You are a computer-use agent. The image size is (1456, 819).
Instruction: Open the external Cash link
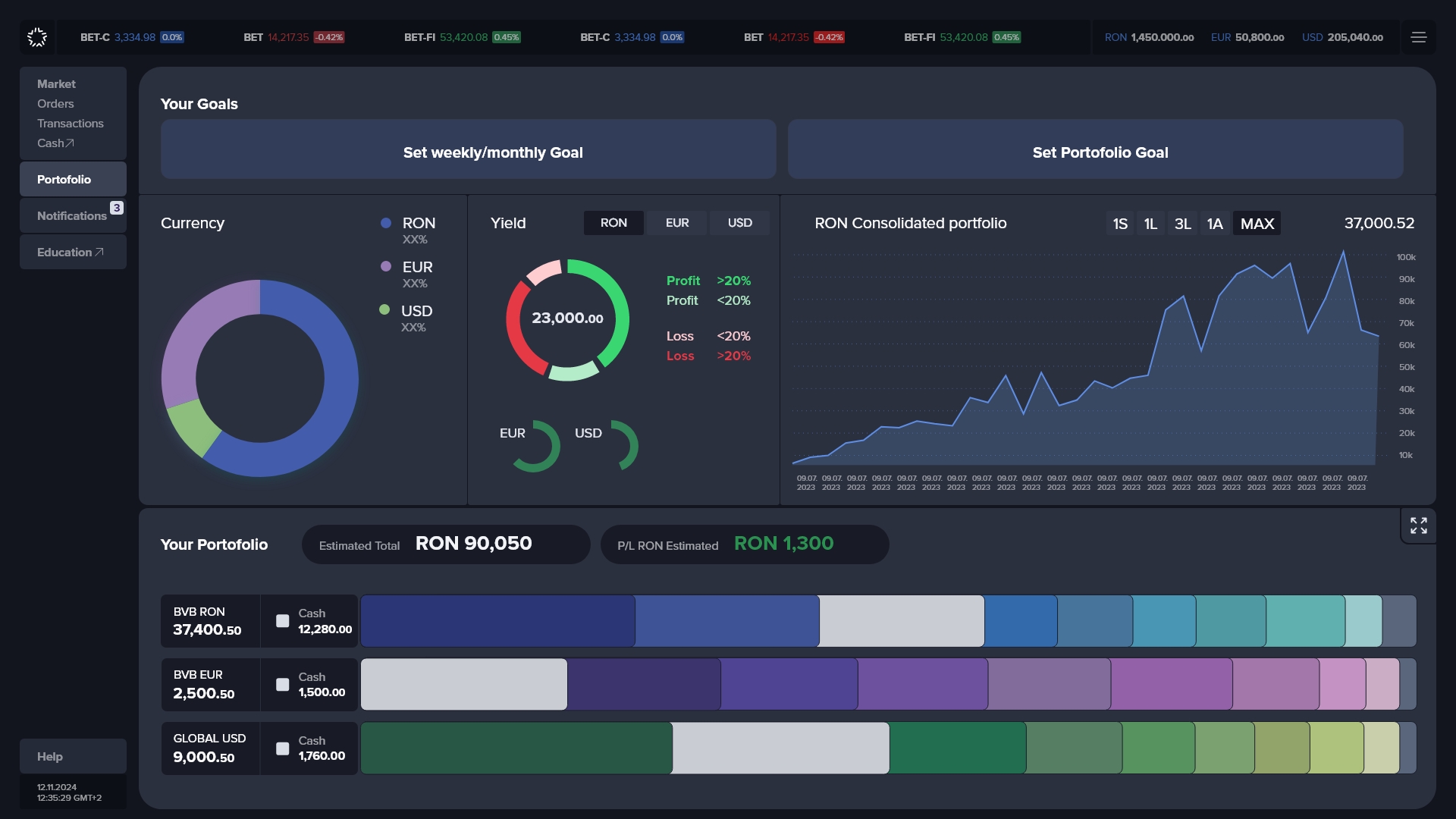[55, 143]
